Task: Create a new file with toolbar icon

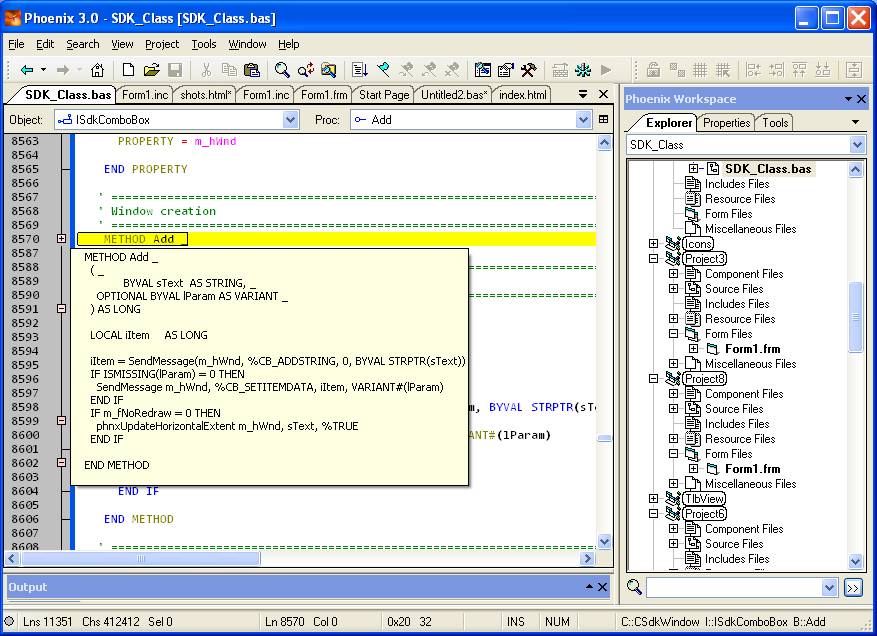Action: coord(128,70)
